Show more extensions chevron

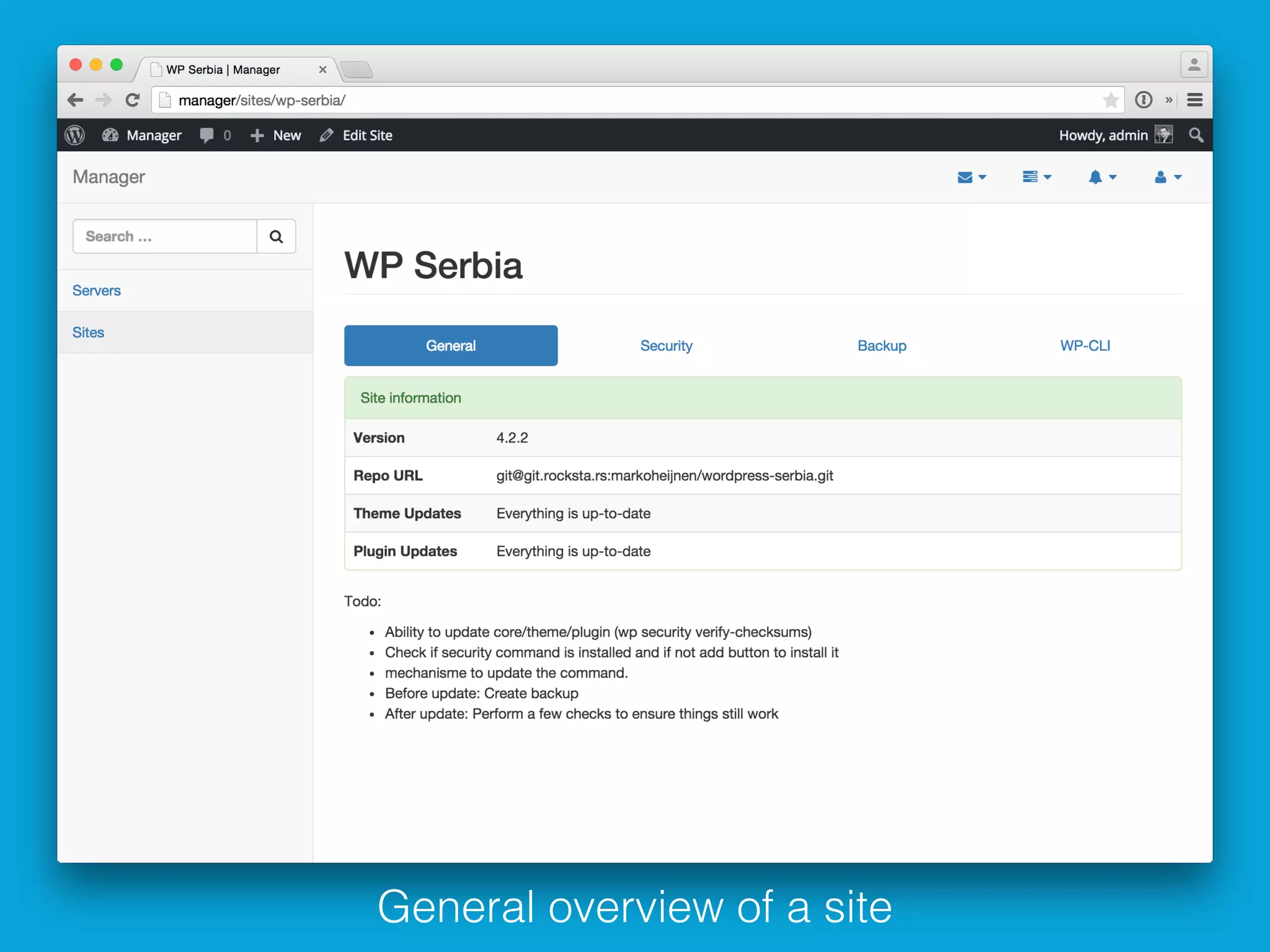pos(1169,100)
